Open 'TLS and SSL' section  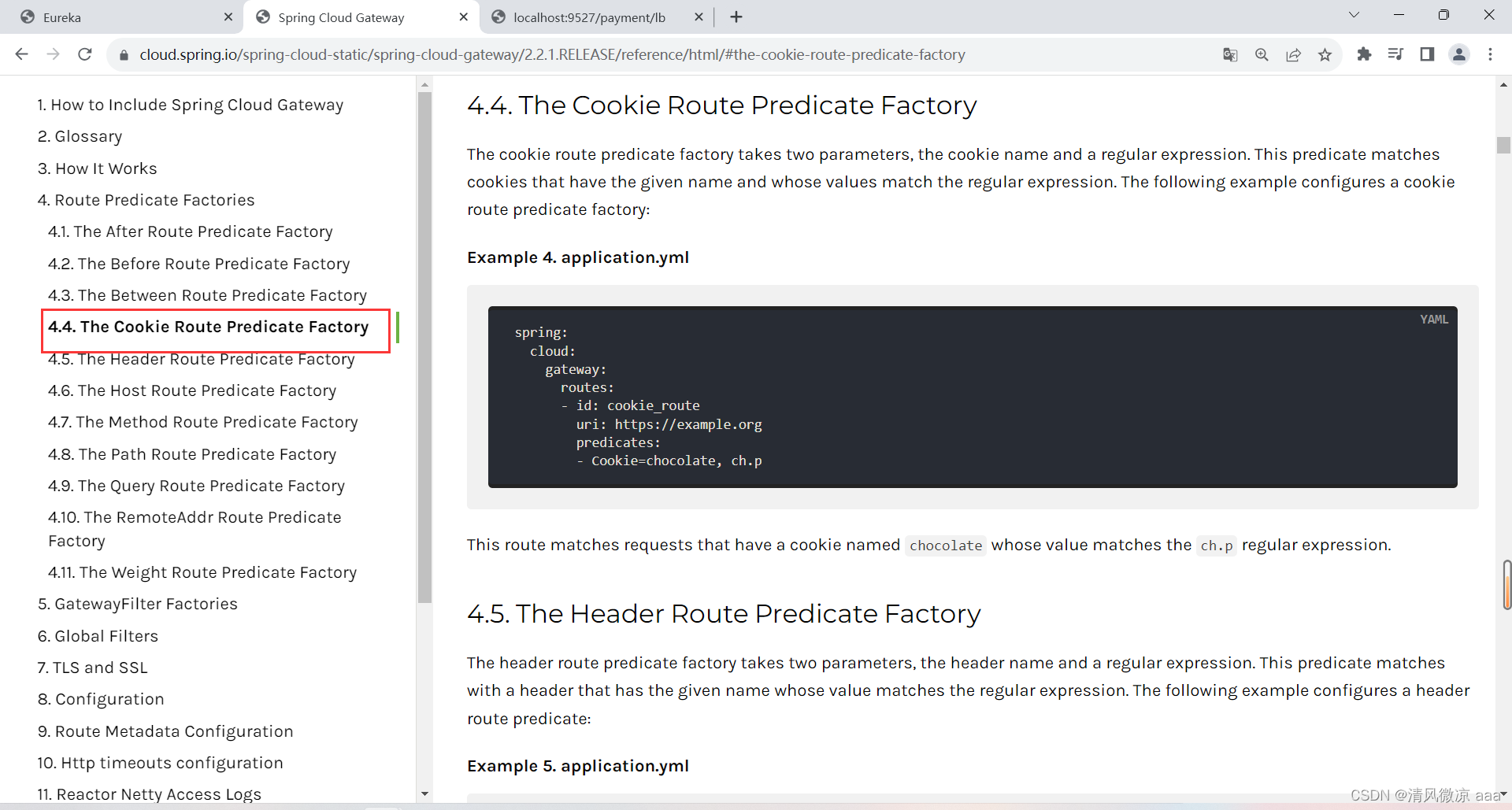coord(92,668)
